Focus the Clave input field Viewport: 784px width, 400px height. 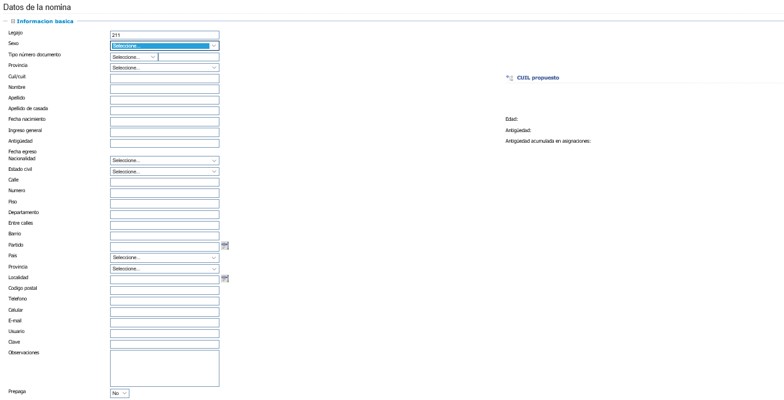click(164, 344)
